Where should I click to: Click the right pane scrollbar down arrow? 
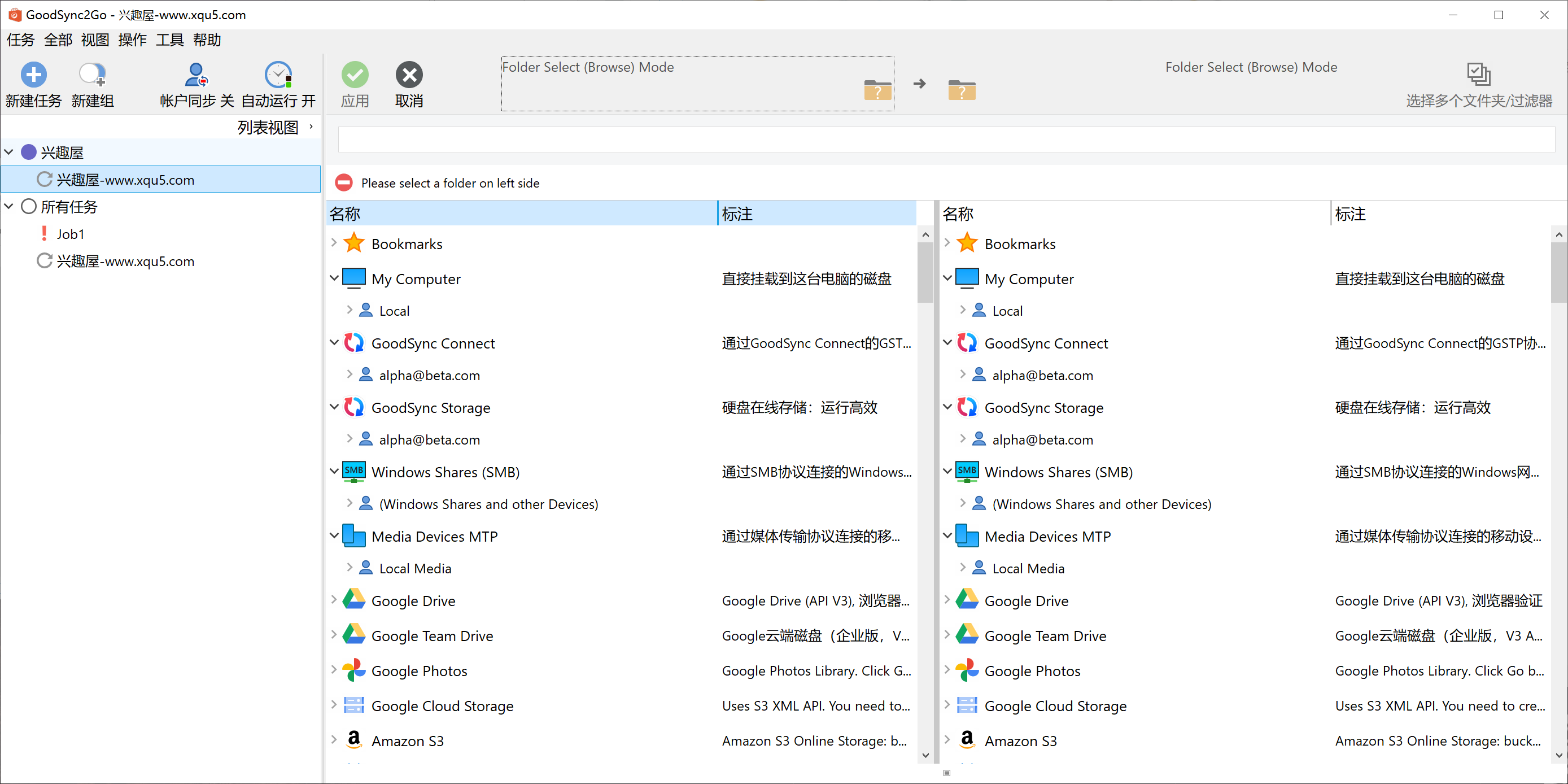pos(1559,755)
